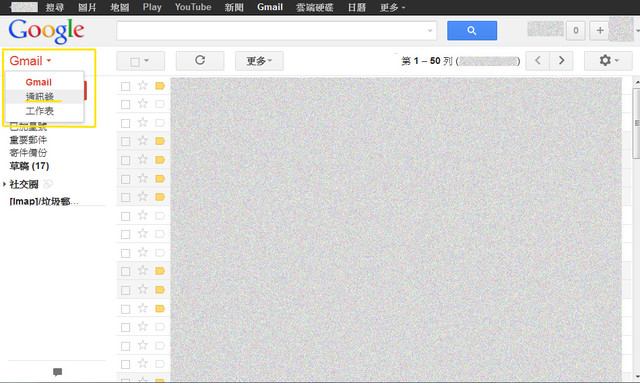Star the eighth message in the list
This screenshot has height=383, width=640.
142,216
